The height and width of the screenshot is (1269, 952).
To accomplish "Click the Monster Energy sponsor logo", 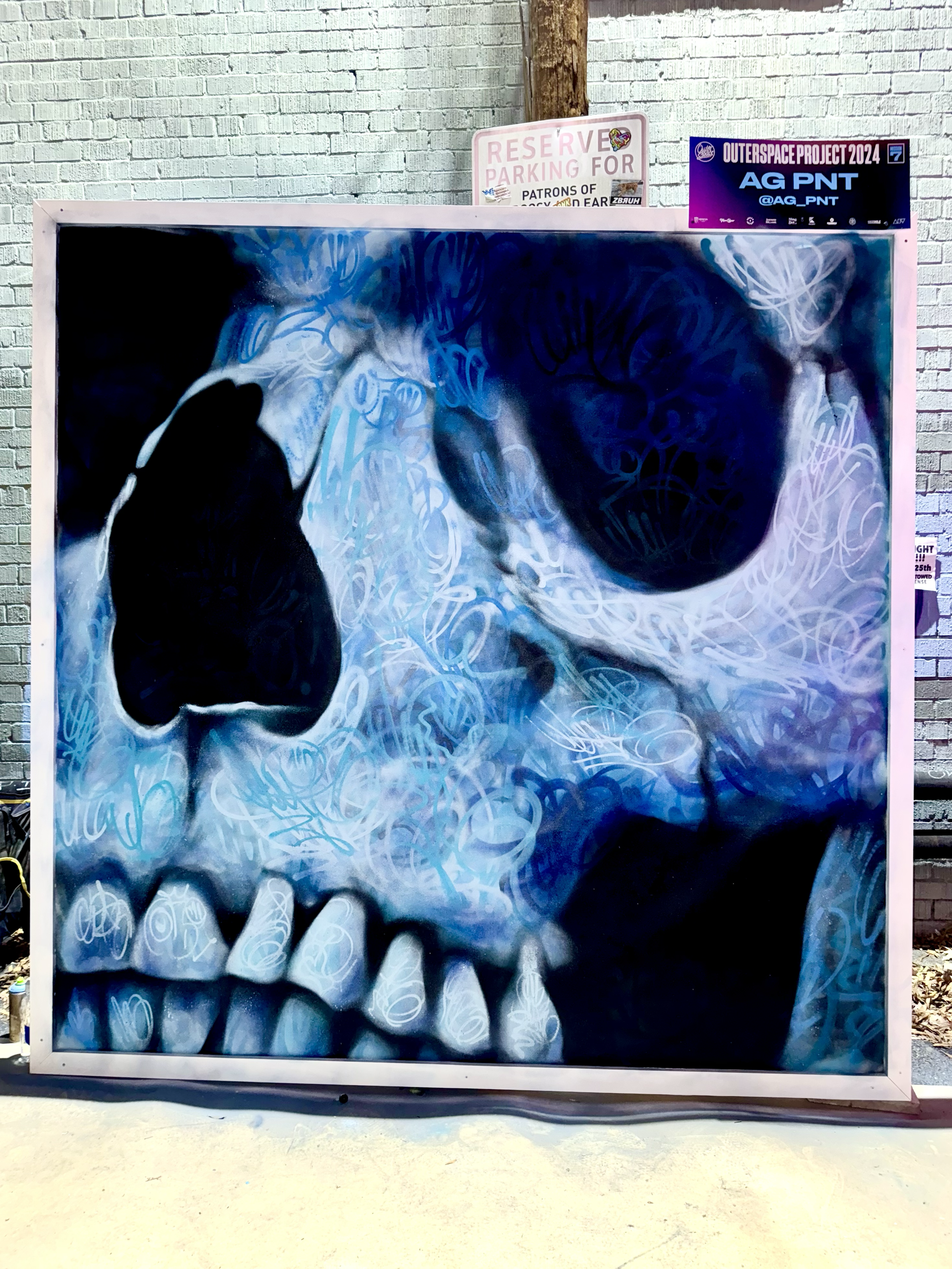I will tap(701, 220).
